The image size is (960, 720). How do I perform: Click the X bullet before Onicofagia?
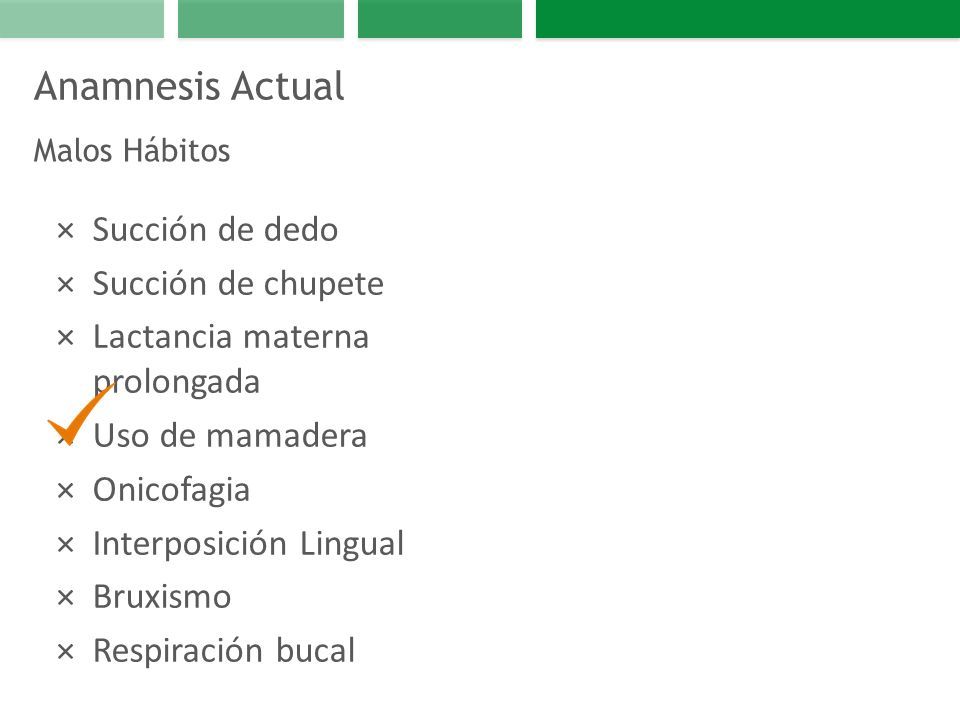point(66,491)
